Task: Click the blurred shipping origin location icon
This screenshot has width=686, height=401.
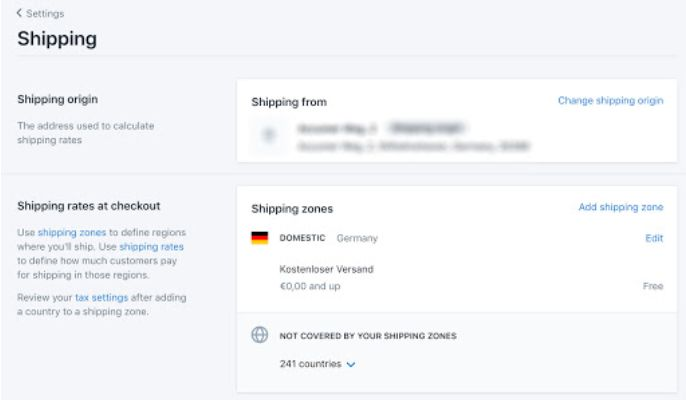Action: pos(269,135)
